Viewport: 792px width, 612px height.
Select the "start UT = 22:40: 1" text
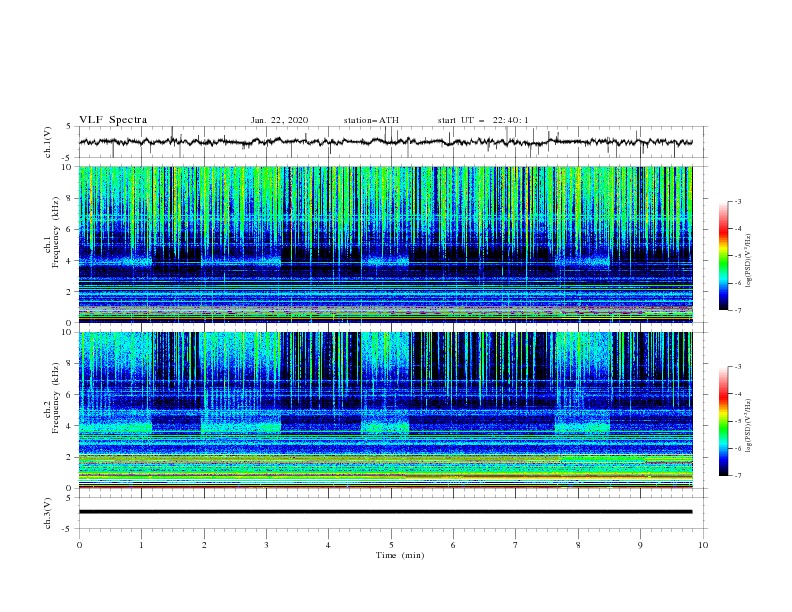tap(483, 120)
